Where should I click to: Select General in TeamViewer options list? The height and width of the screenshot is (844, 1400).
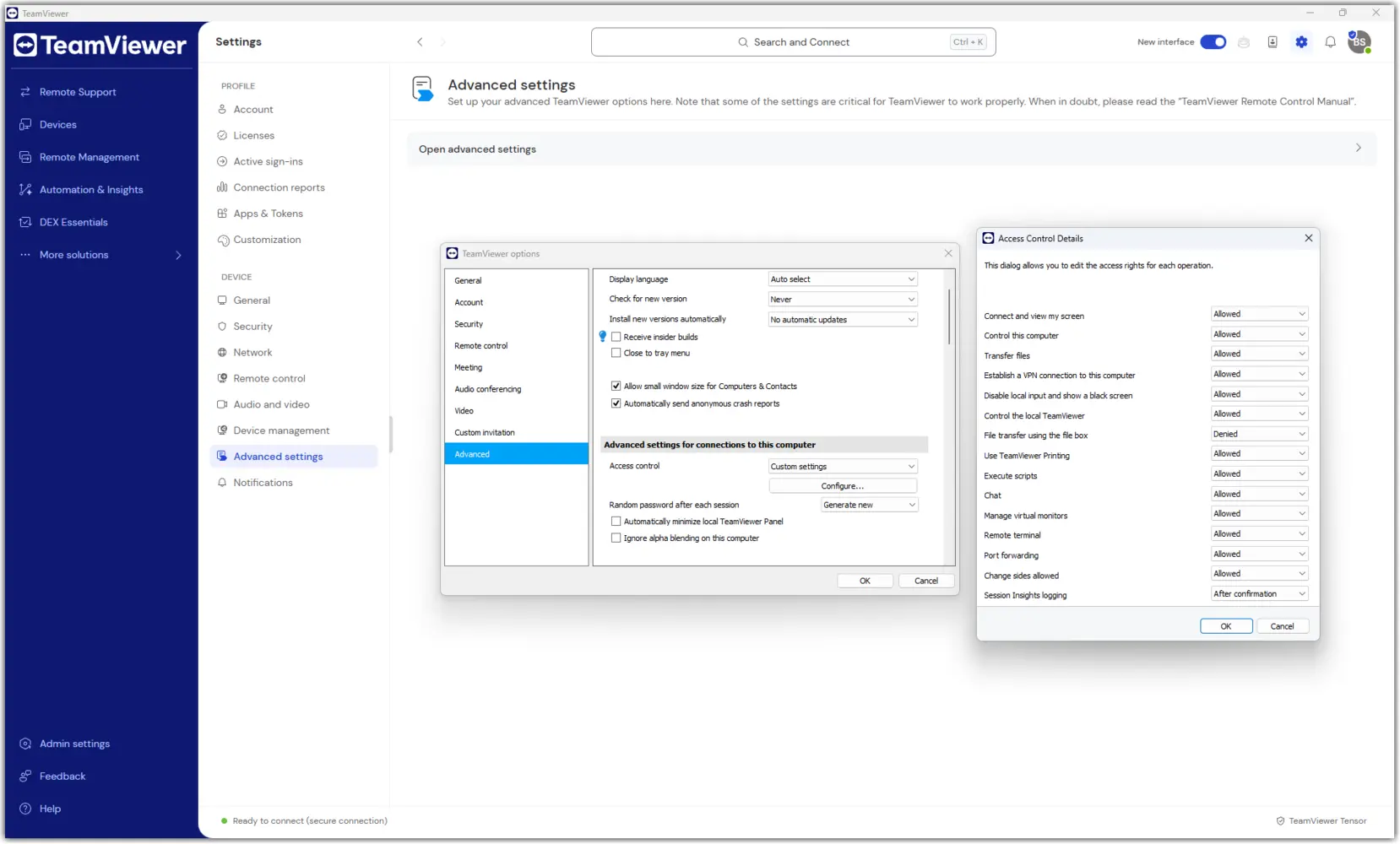point(516,280)
